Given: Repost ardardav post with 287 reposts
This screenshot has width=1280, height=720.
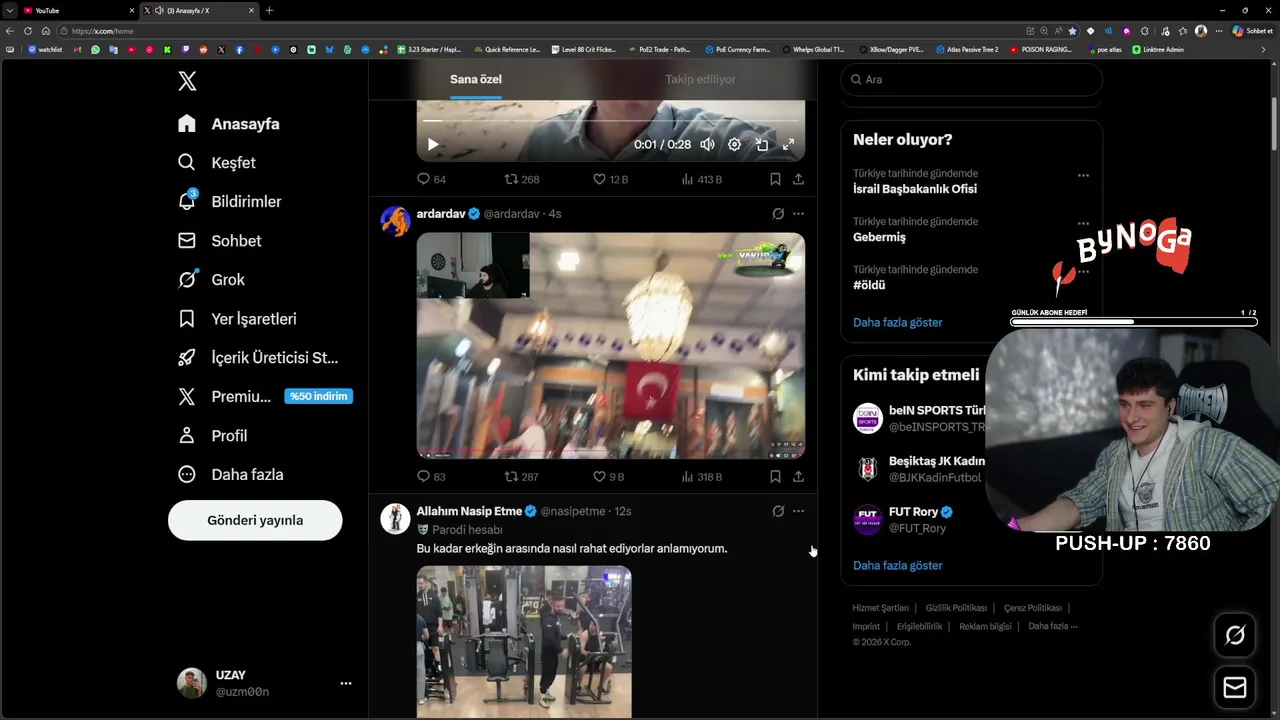Looking at the screenshot, I should coord(522,477).
